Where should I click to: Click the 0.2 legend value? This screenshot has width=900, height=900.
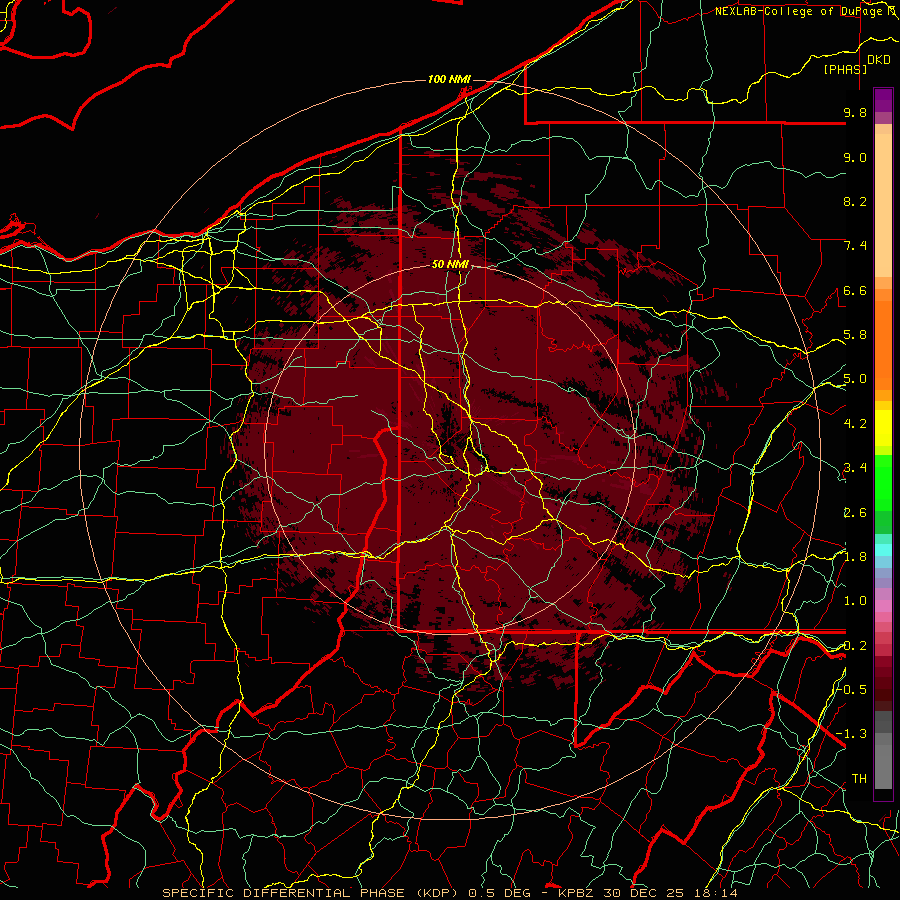click(855, 646)
